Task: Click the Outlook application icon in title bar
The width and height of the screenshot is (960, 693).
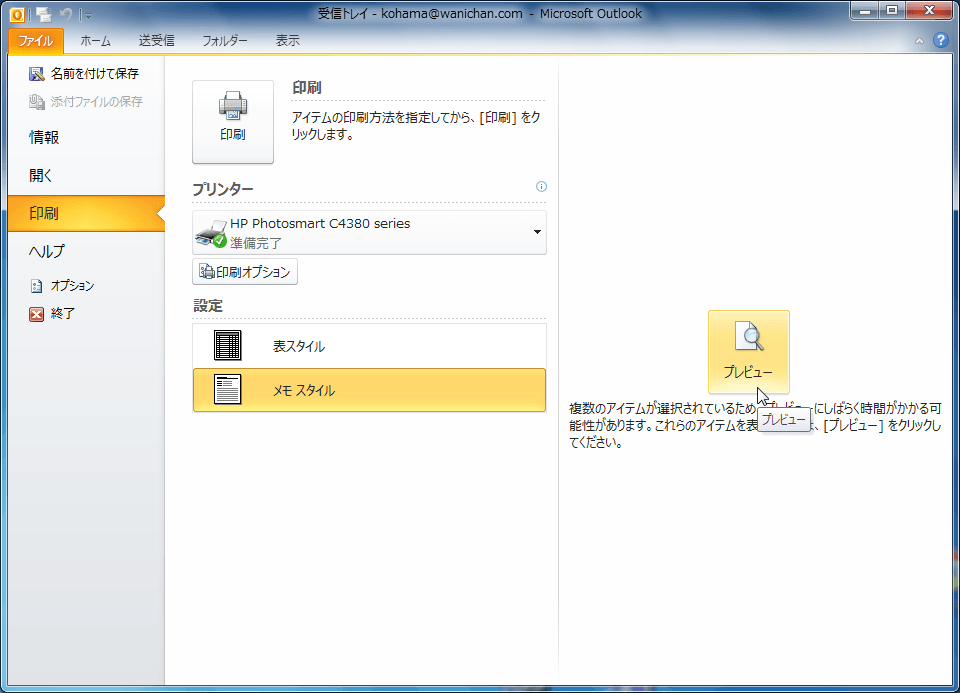Action: coord(17,14)
